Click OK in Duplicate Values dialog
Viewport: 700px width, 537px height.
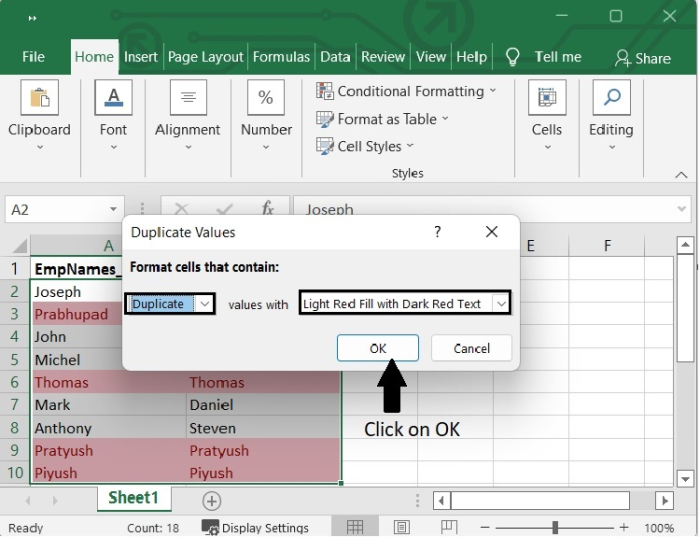click(x=378, y=348)
